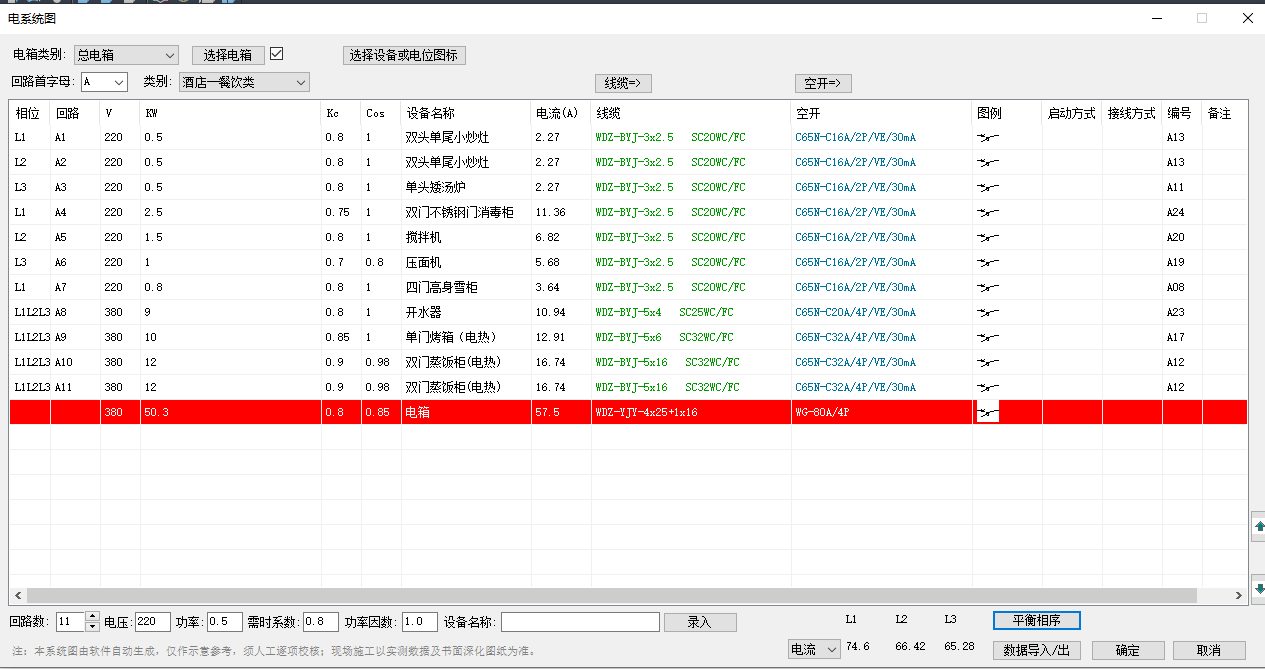The image size is (1265, 669).
Task: Click the 需时系数 input field showing 0.8
Action: [x=321, y=622]
